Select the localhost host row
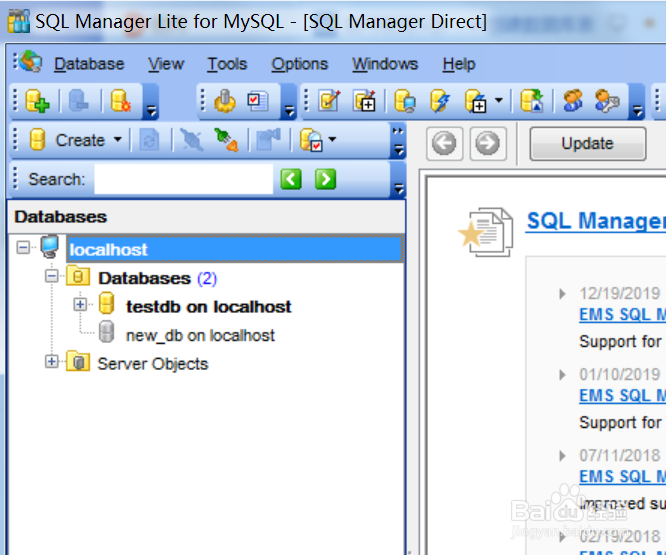The image size is (666, 555). click(x=234, y=248)
